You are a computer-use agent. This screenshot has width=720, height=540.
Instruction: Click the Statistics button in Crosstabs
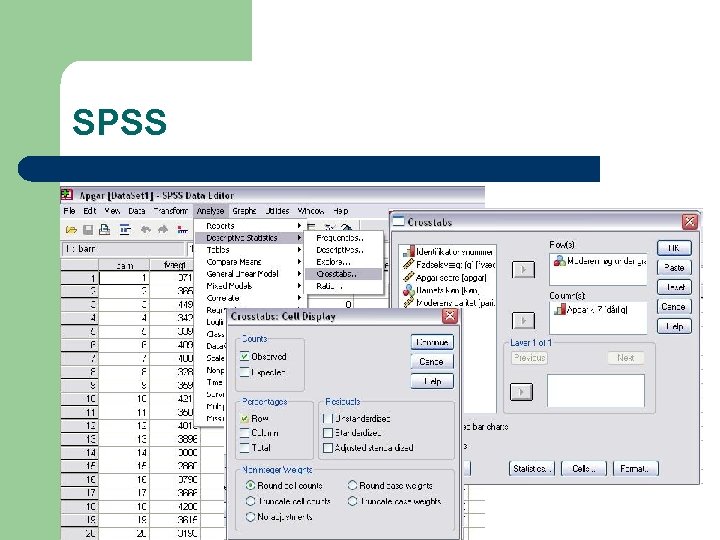tap(532, 468)
